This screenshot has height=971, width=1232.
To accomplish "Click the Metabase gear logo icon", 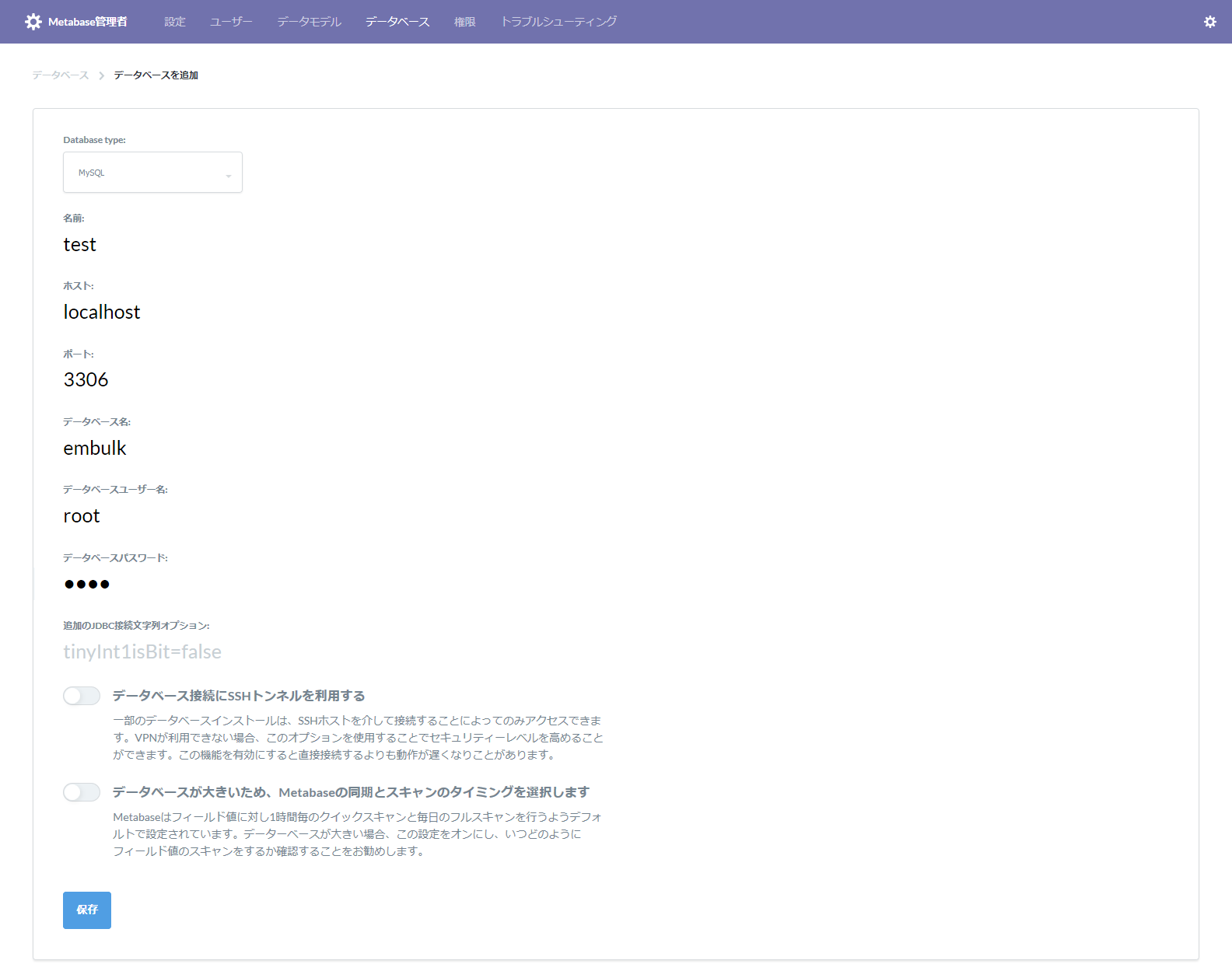I will [x=33, y=22].
